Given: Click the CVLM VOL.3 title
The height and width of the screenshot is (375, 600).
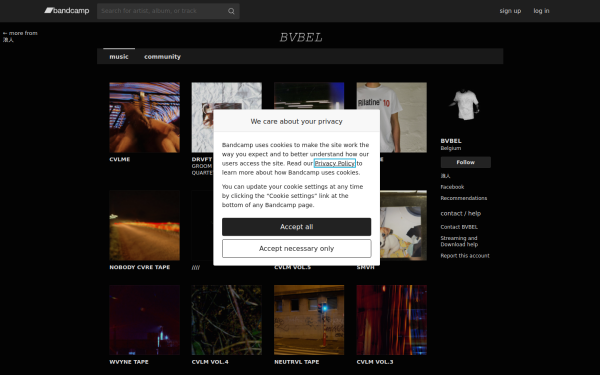Looking at the screenshot, I should click(x=375, y=362).
